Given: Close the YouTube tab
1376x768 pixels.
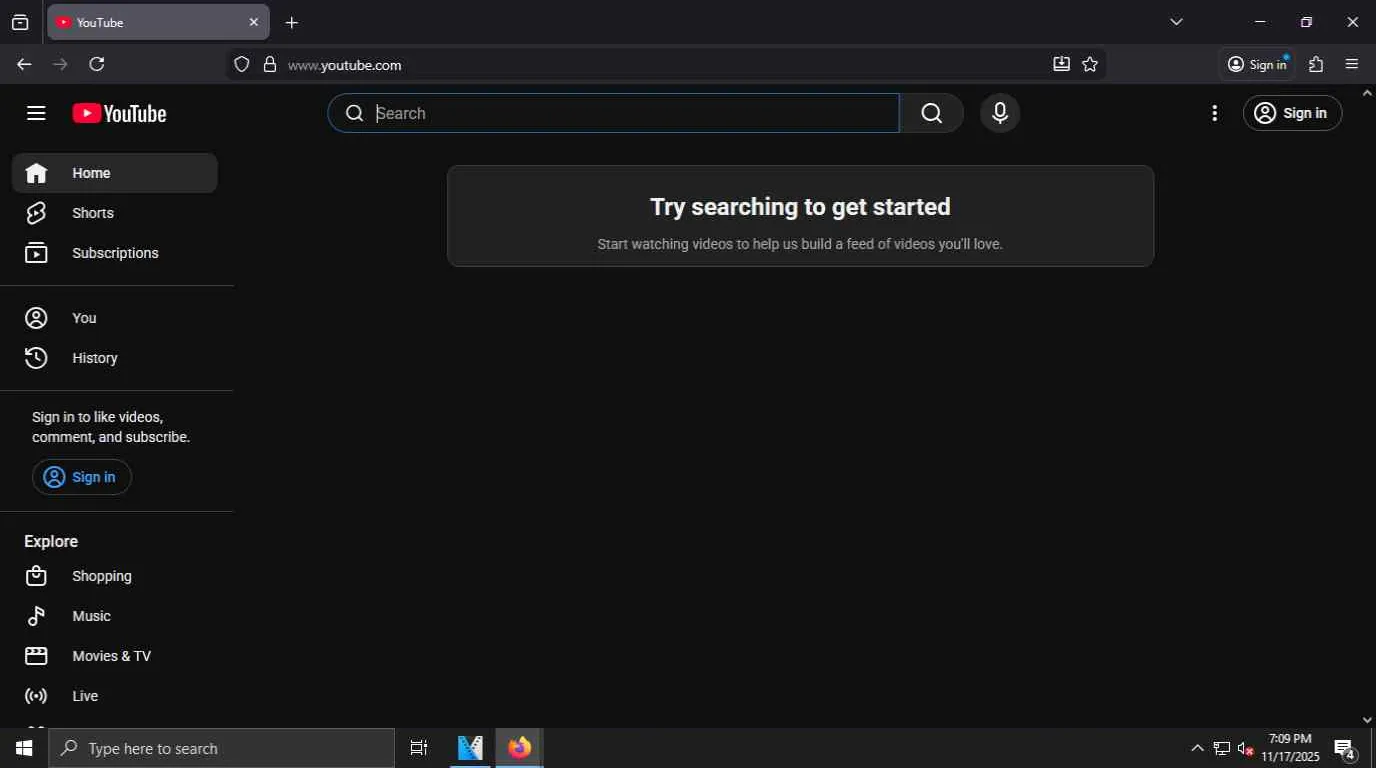Looking at the screenshot, I should coord(253,22).
